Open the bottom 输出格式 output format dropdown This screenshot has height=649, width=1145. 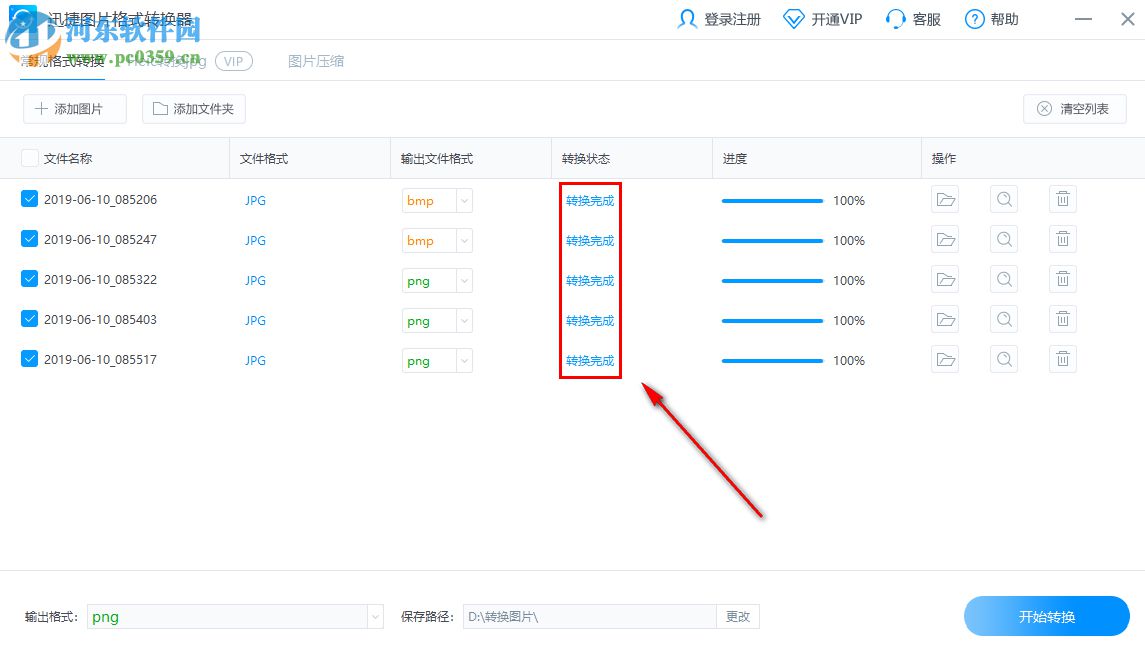click(x=374, y=616)
